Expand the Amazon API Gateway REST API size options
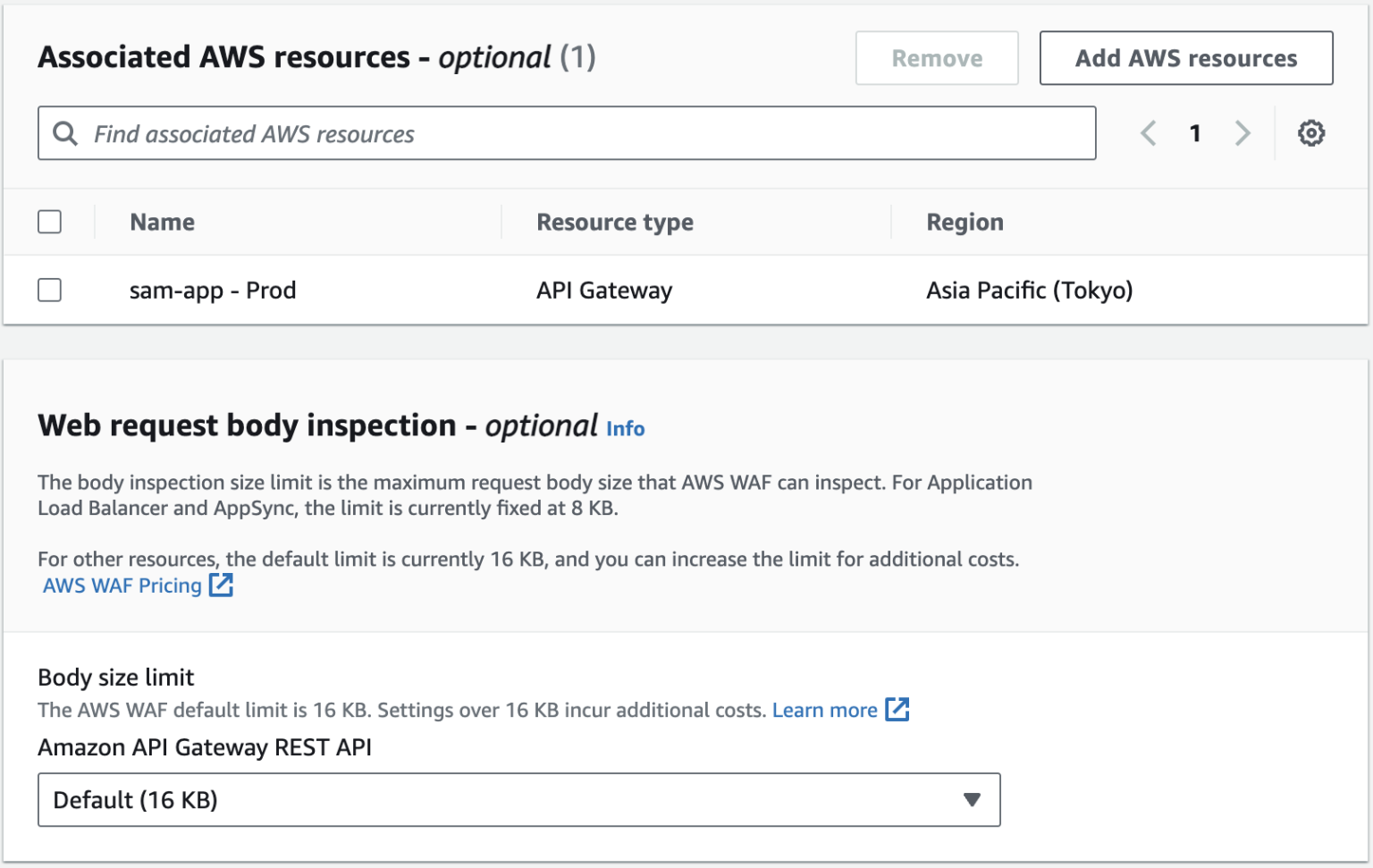 [x=518, y=800]
